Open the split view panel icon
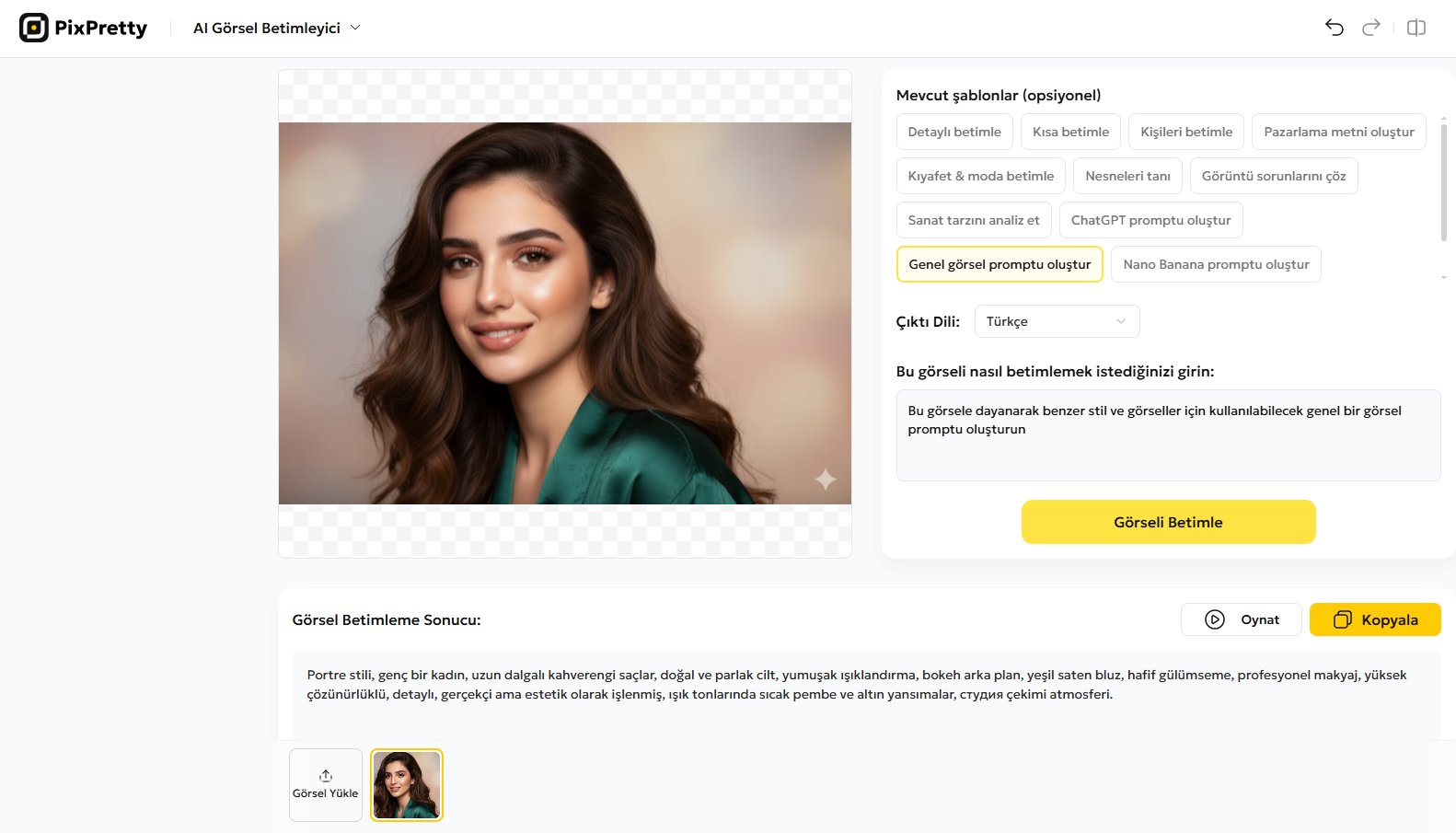1456x833 pixels. pyautogui.click(x=1415, y=28)
